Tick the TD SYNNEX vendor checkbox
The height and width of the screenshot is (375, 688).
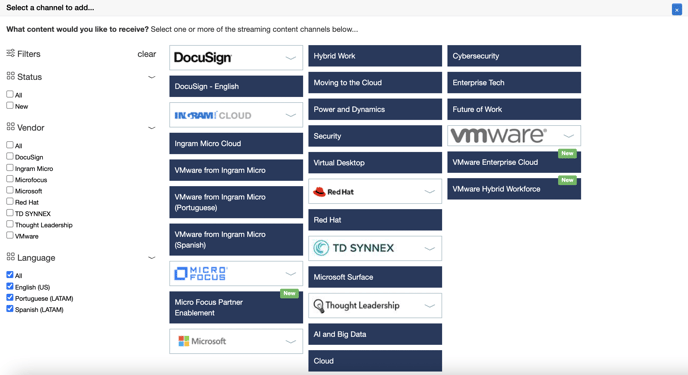[10, 213]
